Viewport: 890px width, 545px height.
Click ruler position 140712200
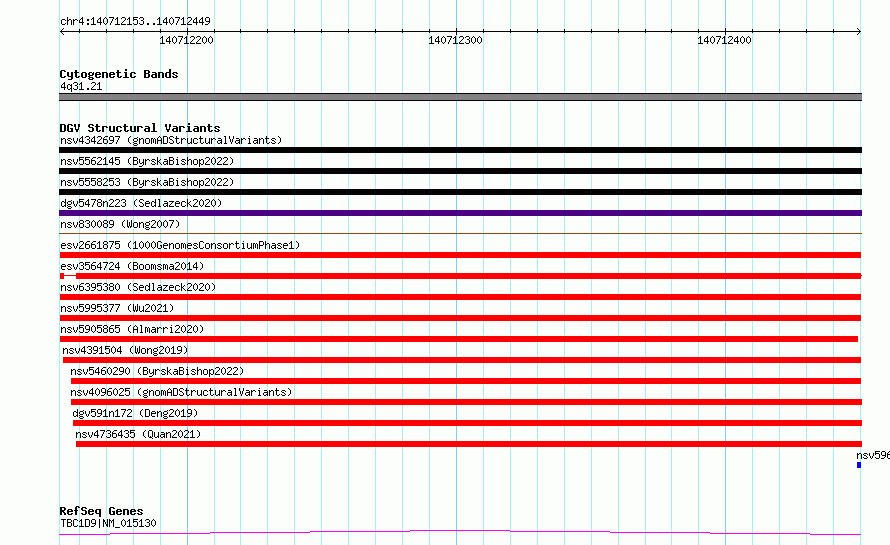tap(186, 40)
